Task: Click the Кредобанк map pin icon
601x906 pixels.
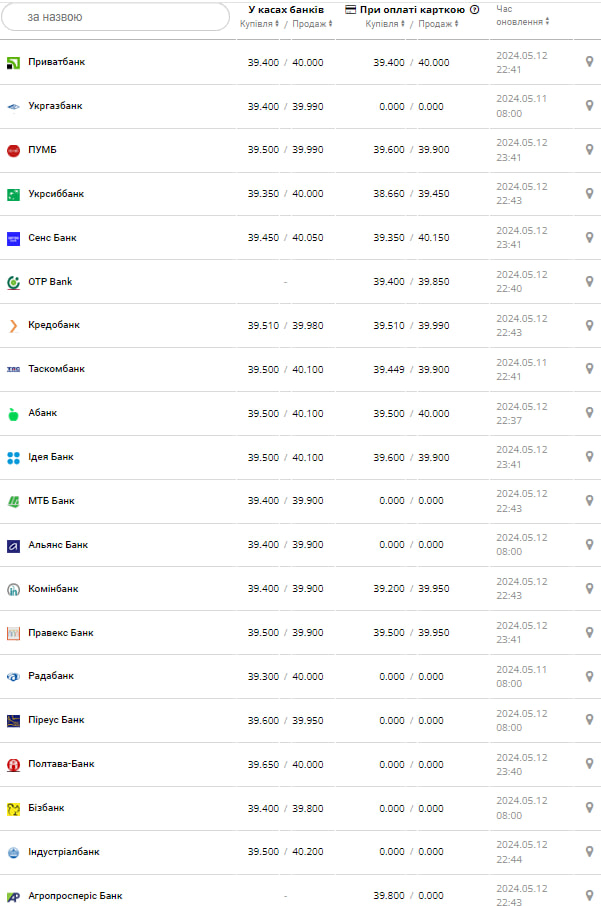Action: tap(589, 325)
